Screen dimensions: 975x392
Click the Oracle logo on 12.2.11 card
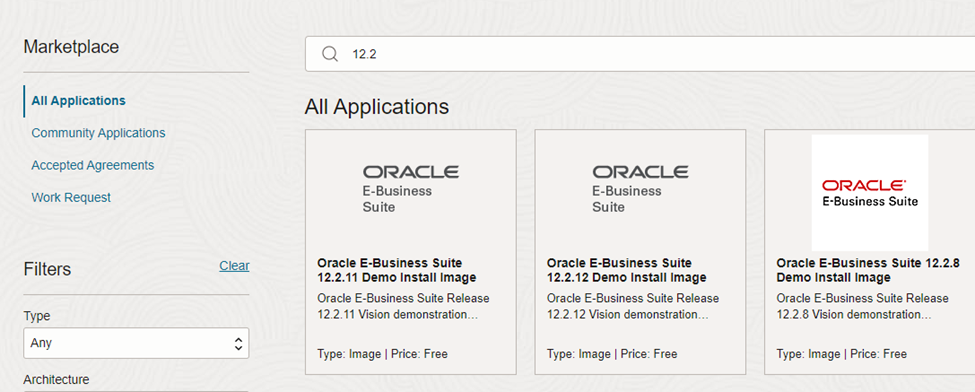coord(410,189)
